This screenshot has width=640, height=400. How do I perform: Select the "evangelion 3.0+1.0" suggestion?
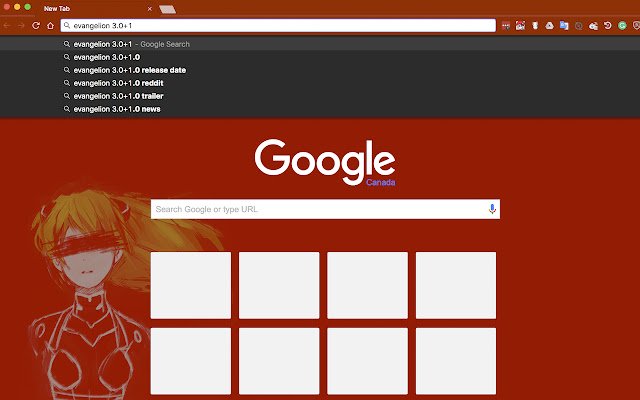point(320,57)
